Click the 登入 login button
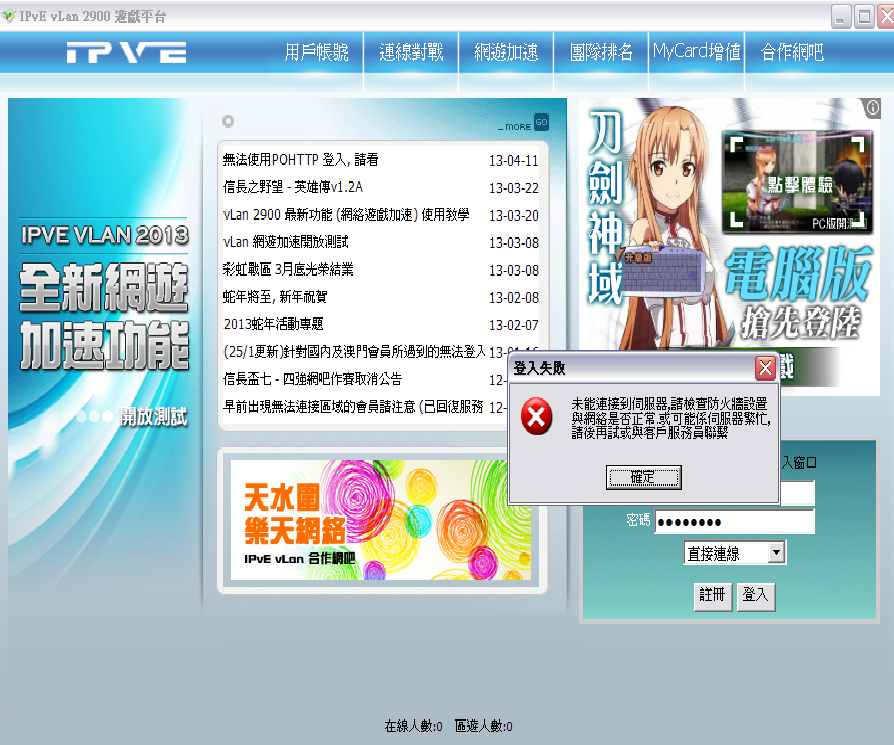Screen dimensions: 894x745 tap(755, 596)
